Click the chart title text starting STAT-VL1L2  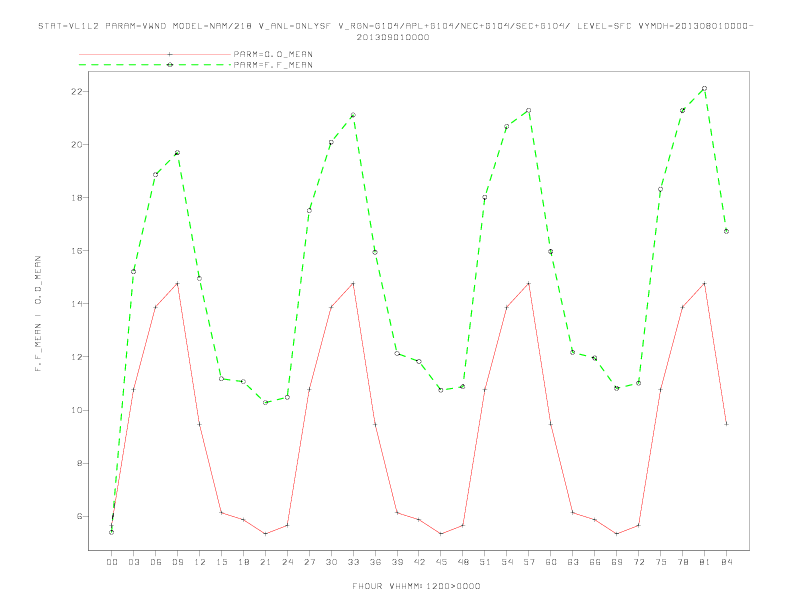click(395, 26)
